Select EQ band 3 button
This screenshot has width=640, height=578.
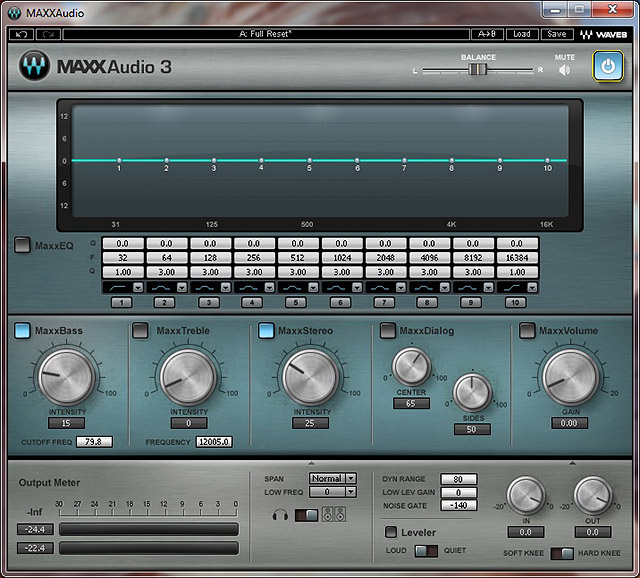[x=209, y=302]
